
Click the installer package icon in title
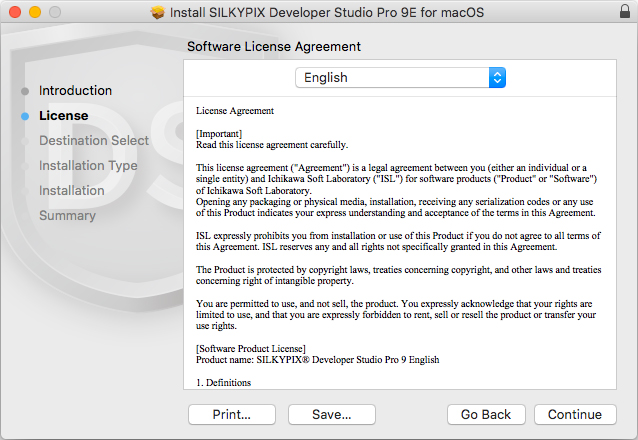tap(157, 12)
